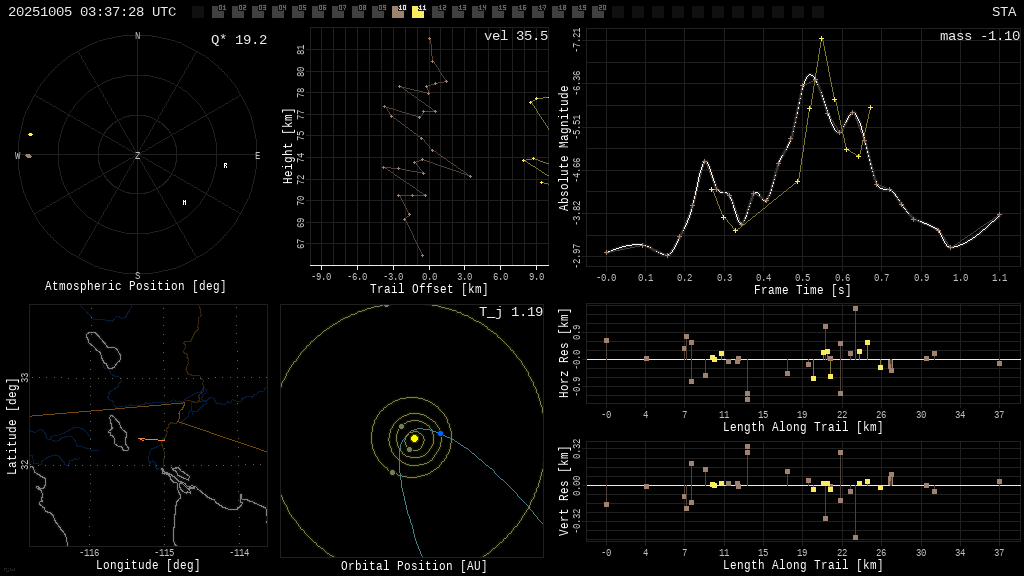This screenshot has height=576, width=1024.
Task: Click the T_j 1.19 value
Action: pyautogui.click(x=510, y=312)
